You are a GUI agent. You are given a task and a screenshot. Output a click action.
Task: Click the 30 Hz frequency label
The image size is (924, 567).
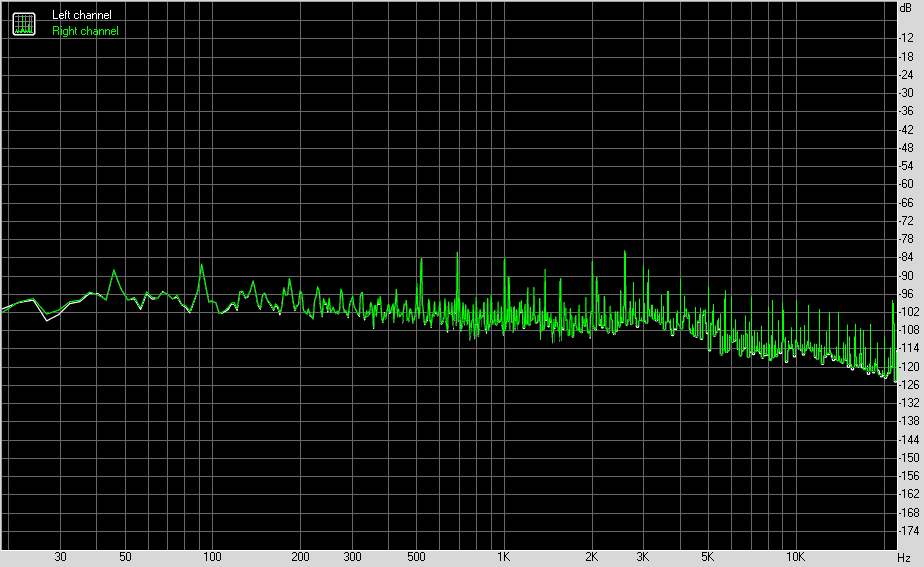click(60, 557)
